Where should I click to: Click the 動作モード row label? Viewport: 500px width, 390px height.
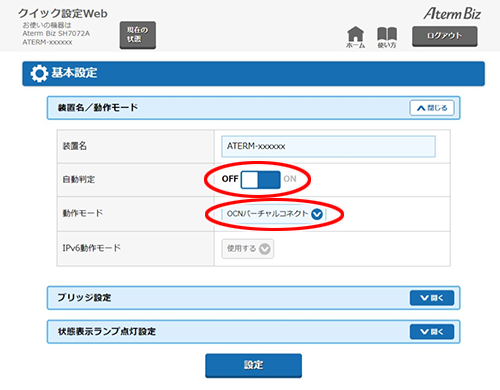83,213
